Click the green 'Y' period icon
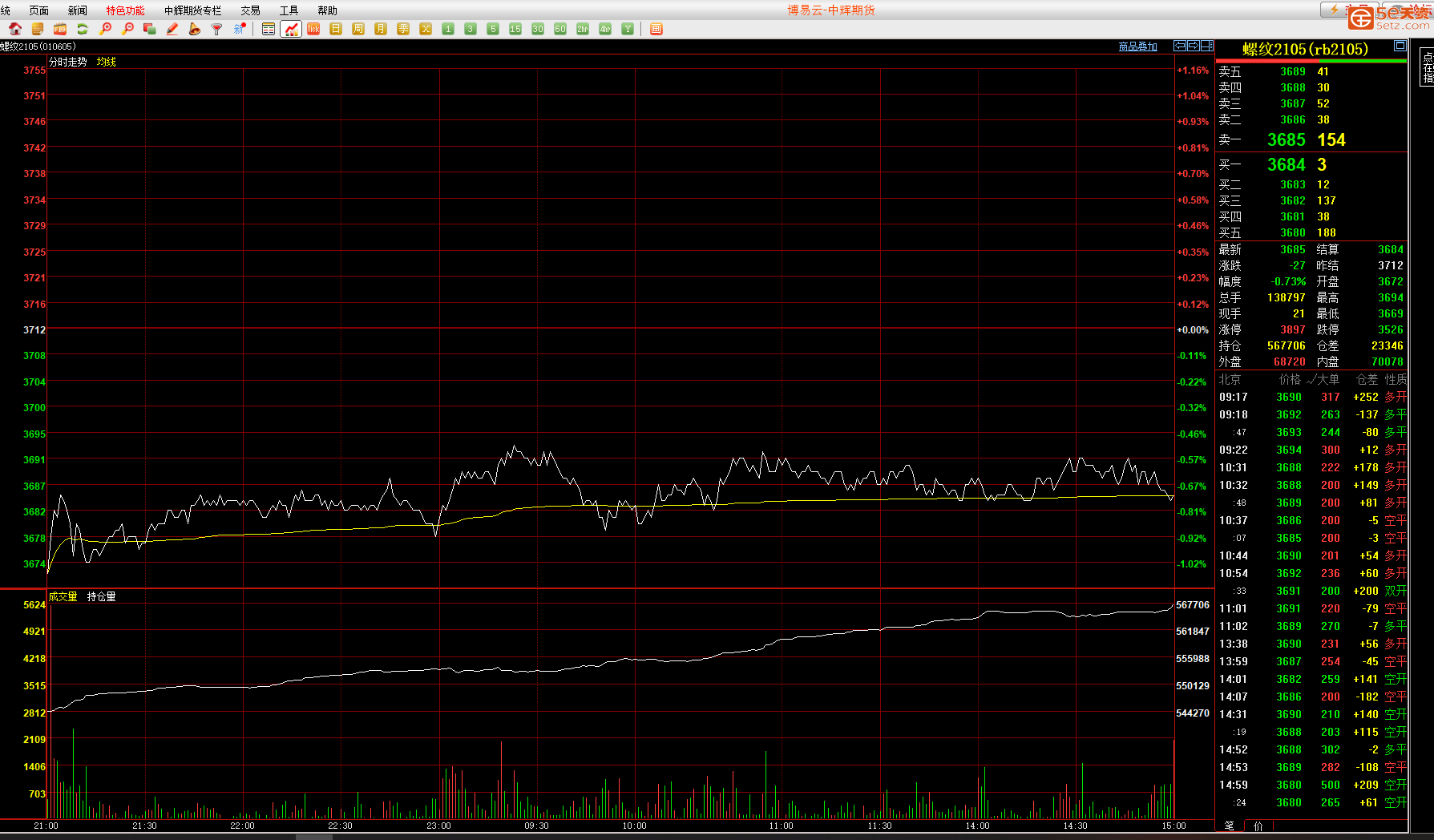This screenshot has height=840, width=1434. 628,29
